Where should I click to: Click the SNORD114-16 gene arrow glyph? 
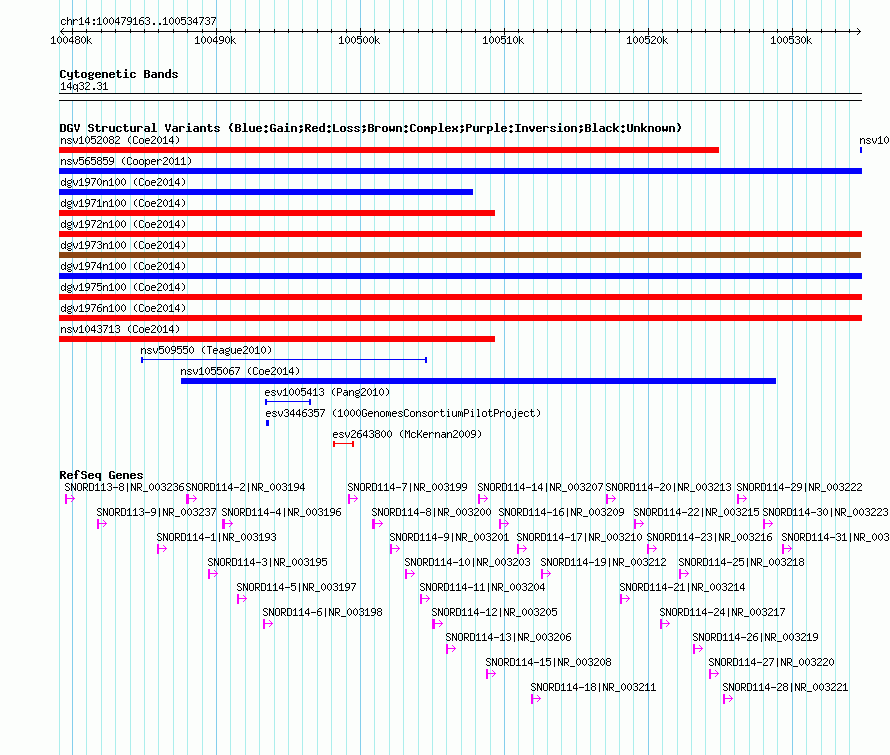503,524
